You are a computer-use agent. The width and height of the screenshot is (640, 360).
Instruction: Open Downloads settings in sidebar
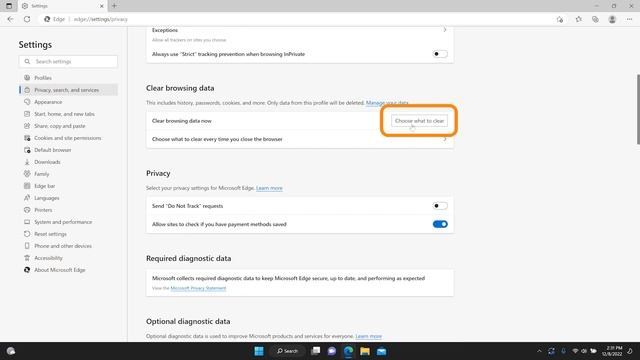(68, 162)
